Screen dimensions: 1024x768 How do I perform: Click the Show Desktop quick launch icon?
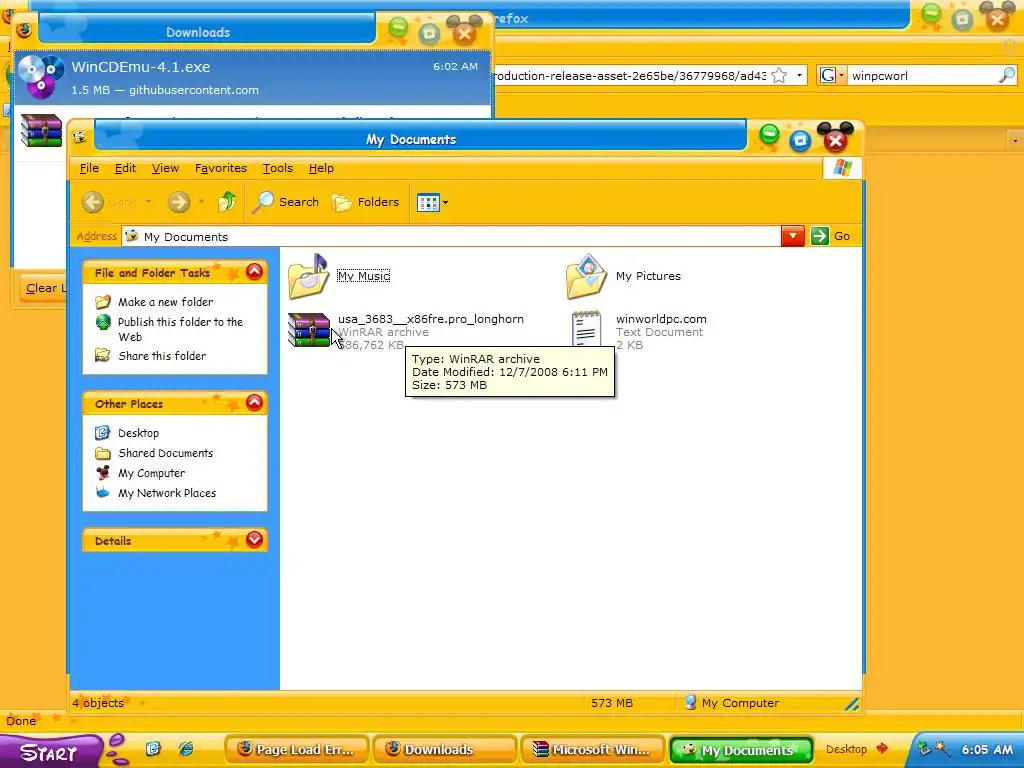[x=153, y=748]
